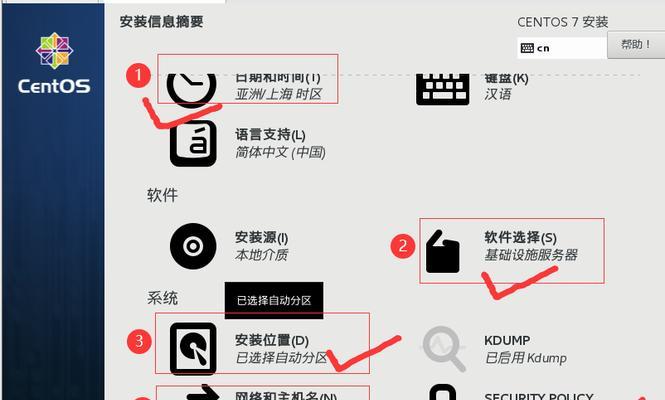Open the KDUMP magnifier icon
This screenshot has width=665, height=400.
pos(444,348)
